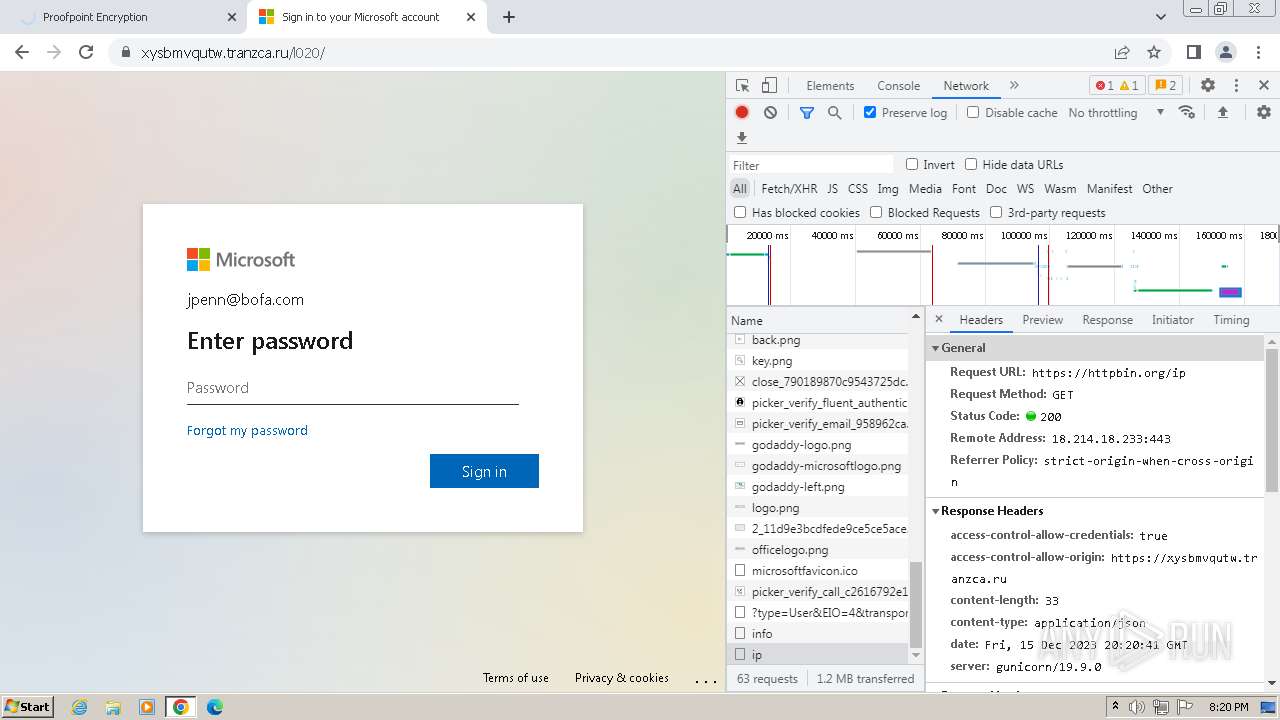Click the network Filter text box
This screenshot has width=1280, height=720.
[810, 165]
